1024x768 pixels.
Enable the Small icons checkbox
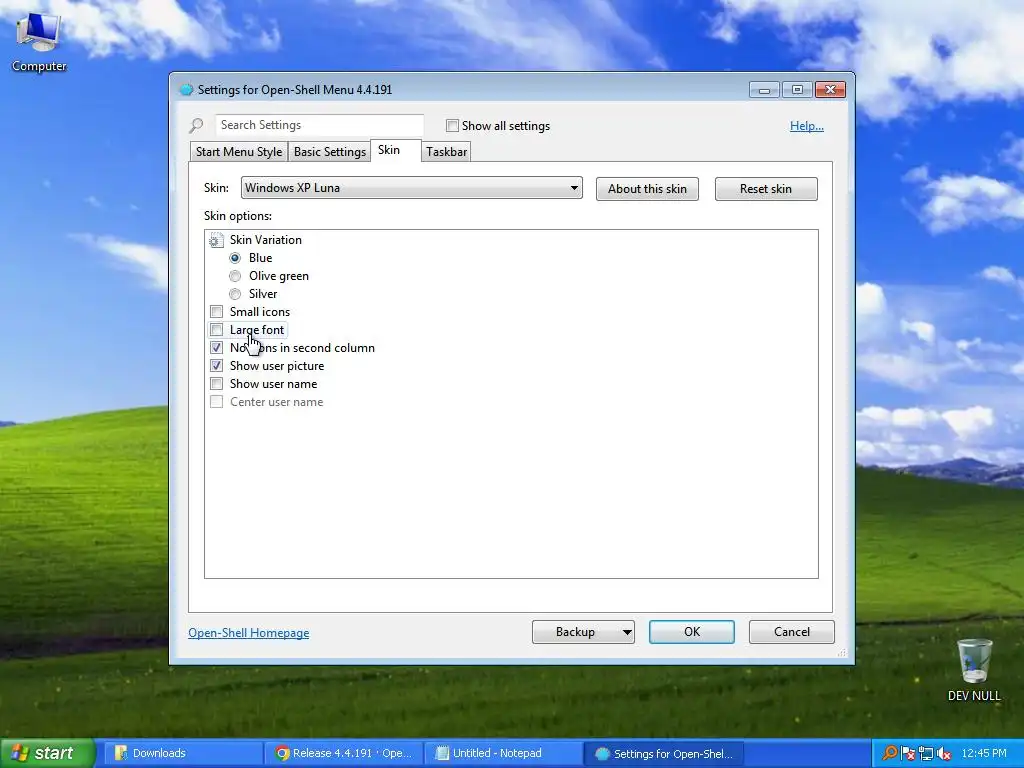click(216, 312)
